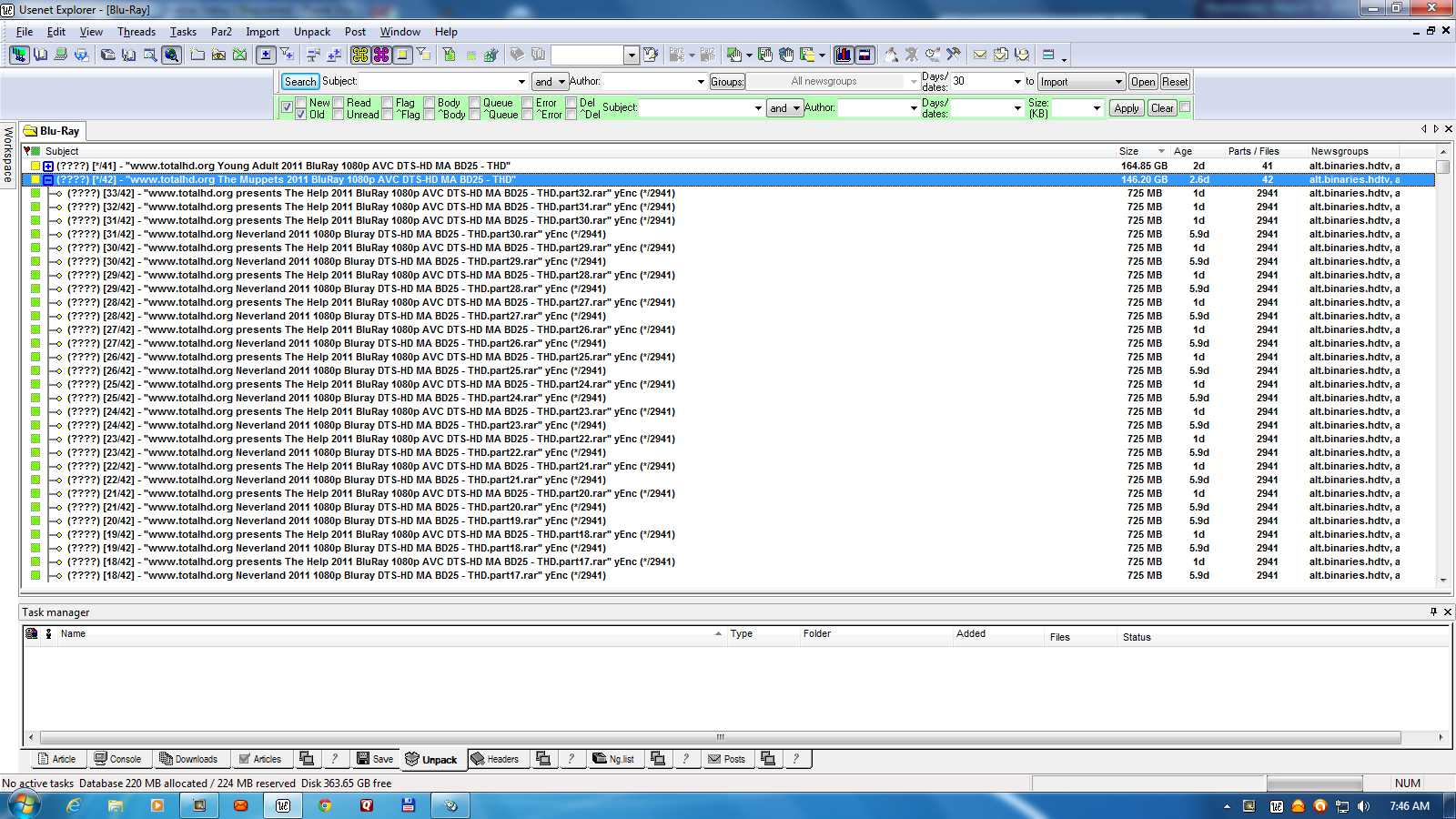The image size is (1456, 819).
Task: Open the Par2 menu
Action: [x=221, y=32]
